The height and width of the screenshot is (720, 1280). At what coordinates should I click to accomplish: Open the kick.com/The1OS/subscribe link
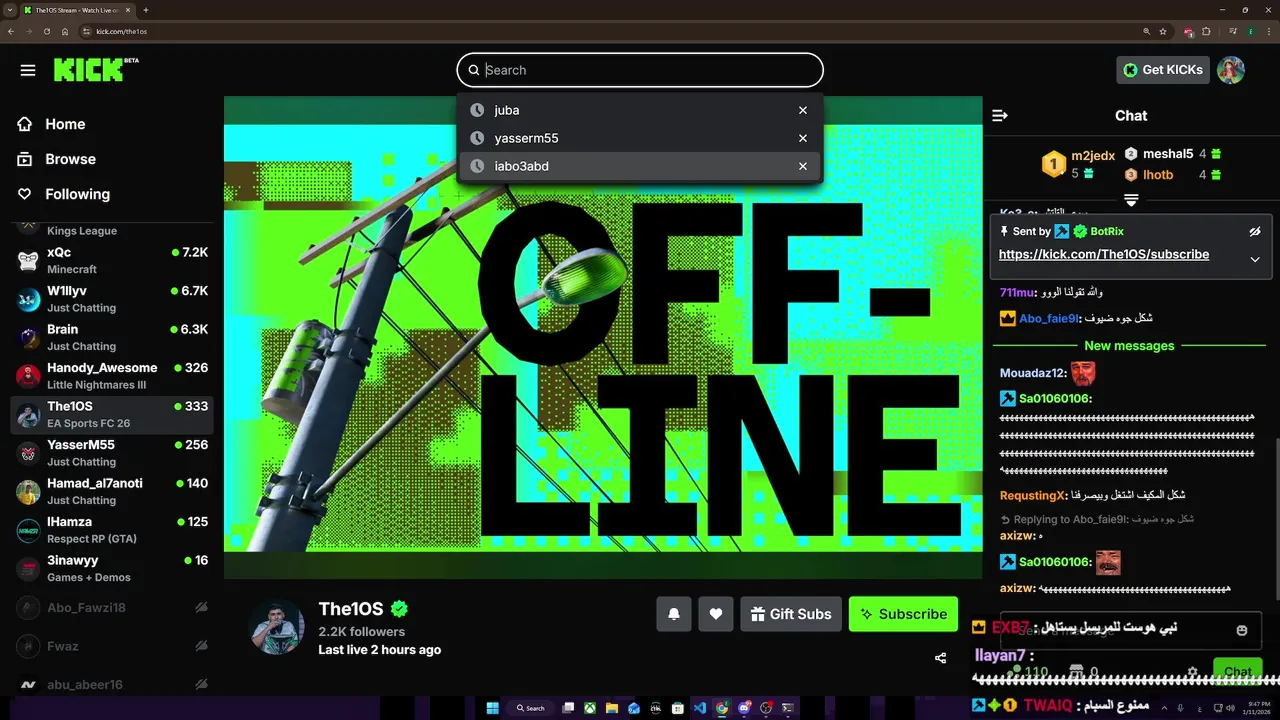(1104, 254)
